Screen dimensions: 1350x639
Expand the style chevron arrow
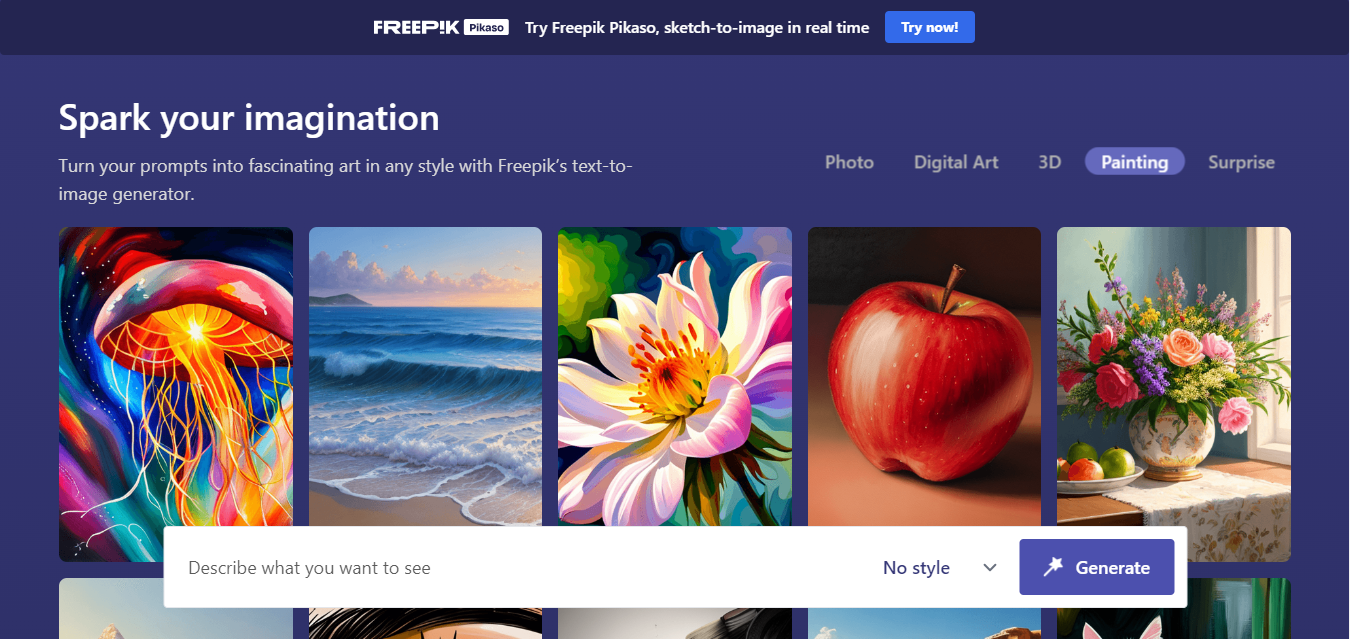click(x=990, y=567)
